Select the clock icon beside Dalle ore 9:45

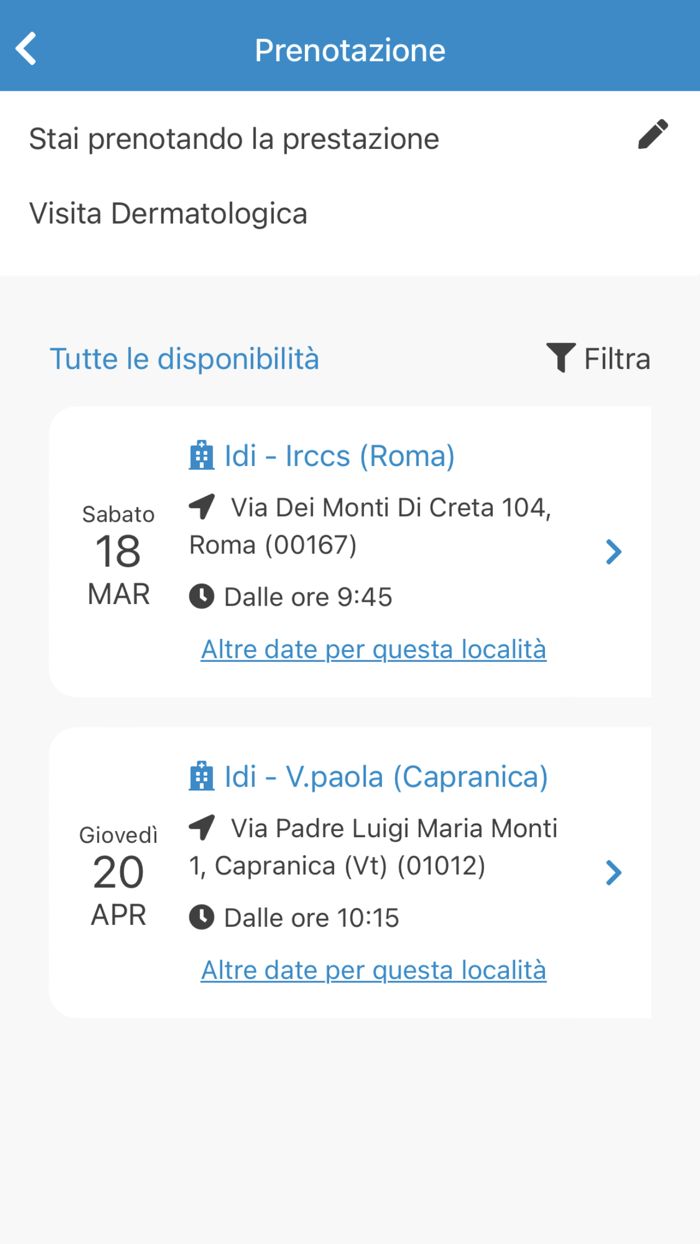(203, 596)
